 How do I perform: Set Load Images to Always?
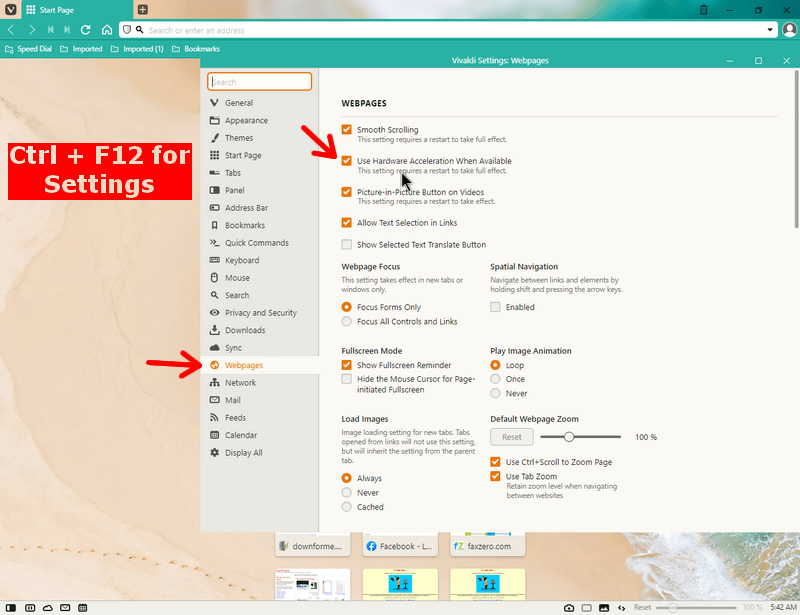click(346, 478)
